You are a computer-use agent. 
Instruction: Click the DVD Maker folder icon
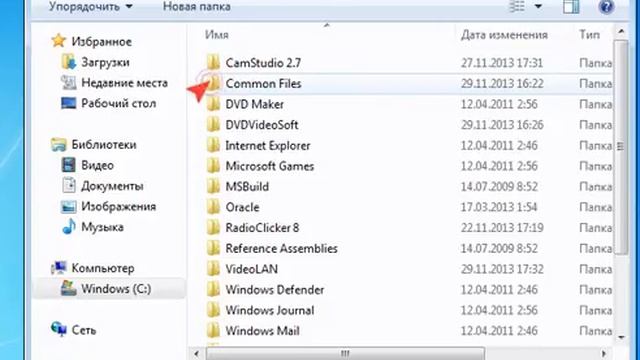[x=213, y=104]
